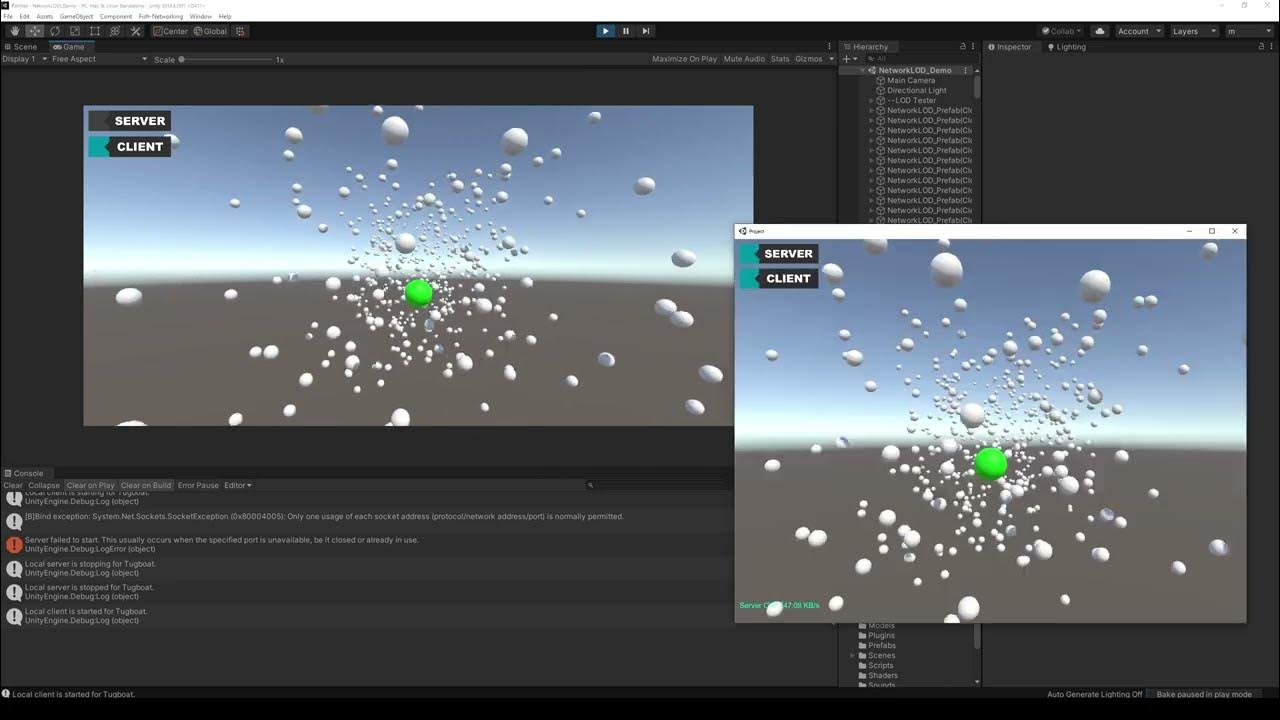Open the layout dropdown next to Layers
Screen dimensions: 1280x720
1249,31
